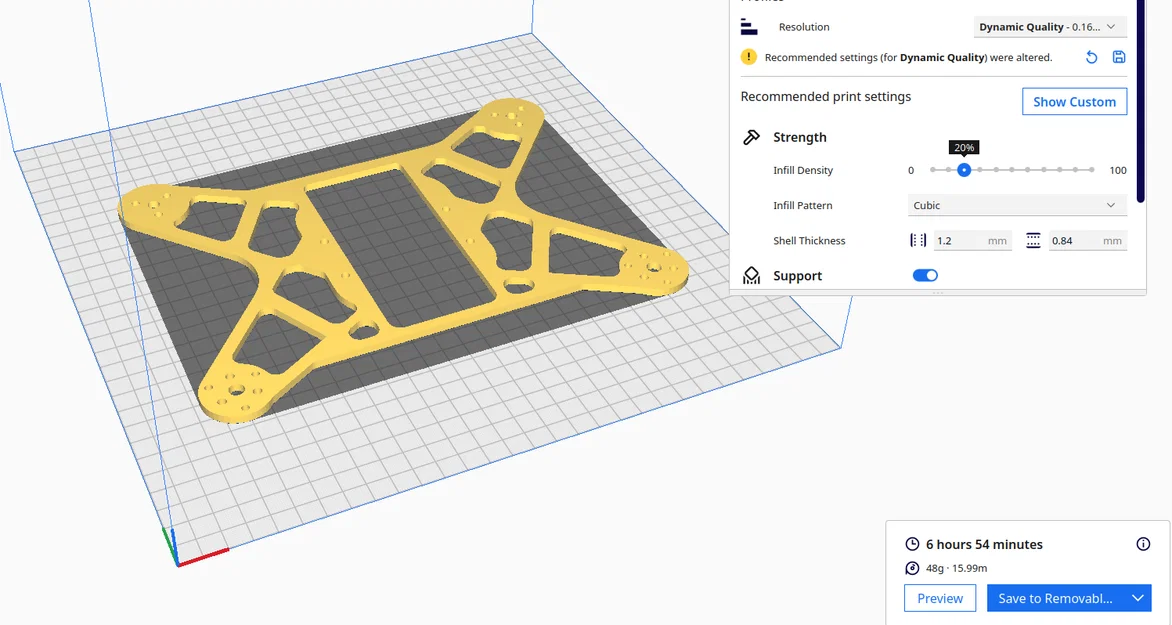Screen dimensions: 1172x625
Task: Click the yellow warning icon about altered settings
Action: (749, 57)
